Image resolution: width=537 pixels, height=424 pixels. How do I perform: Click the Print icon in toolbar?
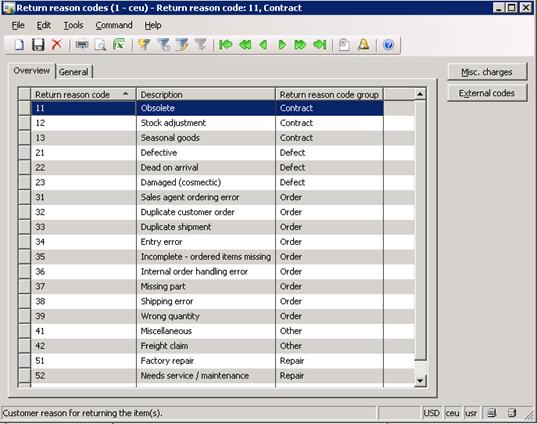point(82,45)
